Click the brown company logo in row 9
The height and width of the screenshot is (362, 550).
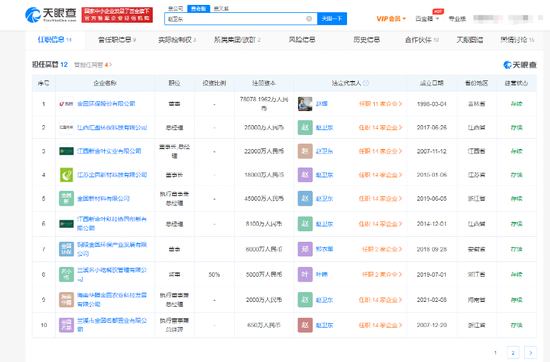tap(66, 300)
